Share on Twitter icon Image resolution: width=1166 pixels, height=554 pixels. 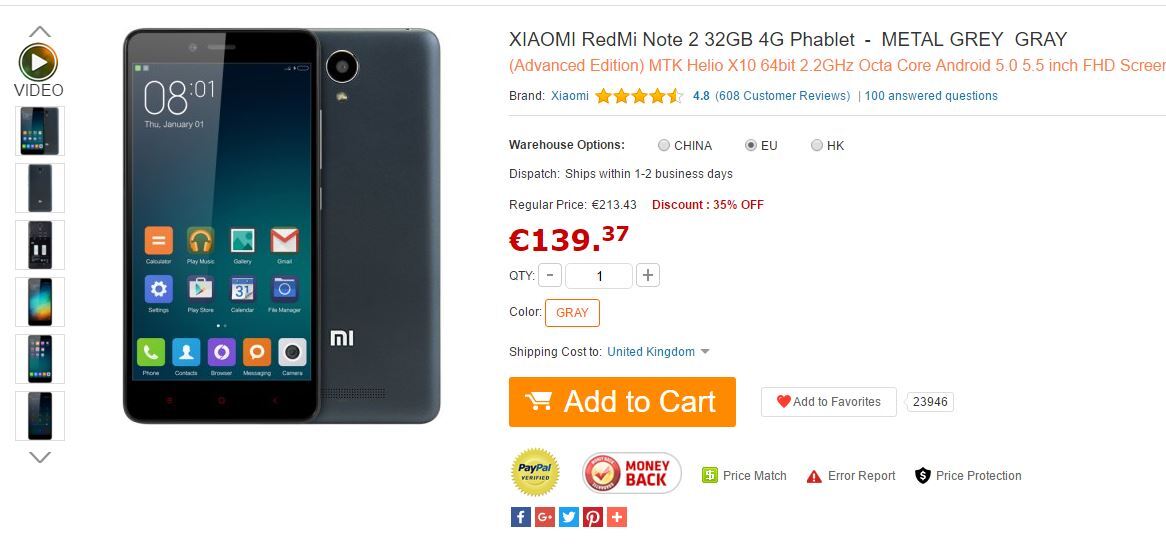[x=569, y=517]
